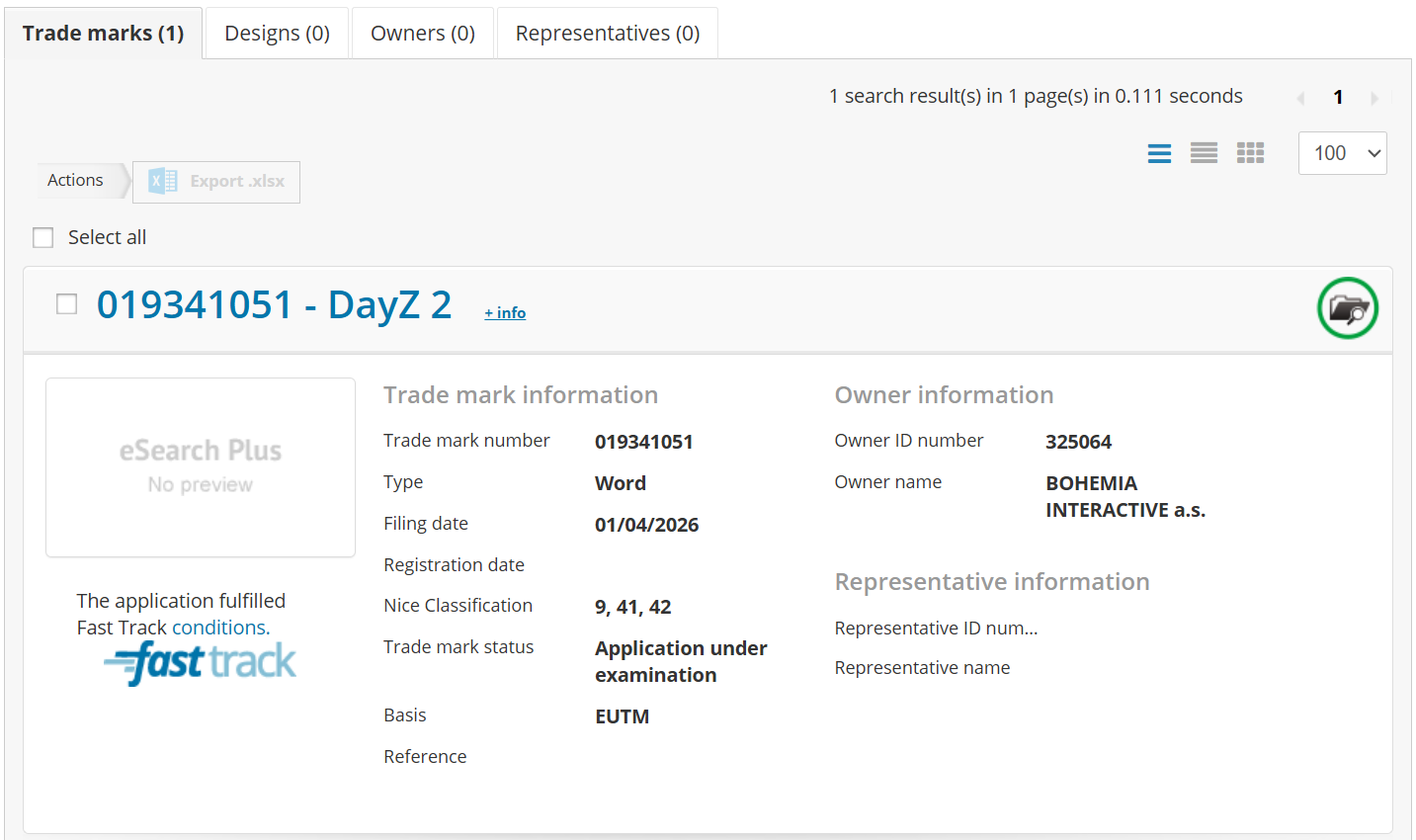Expand the + info details link
The height and width of the screenshot is (840, 1416).
point(505,313)
